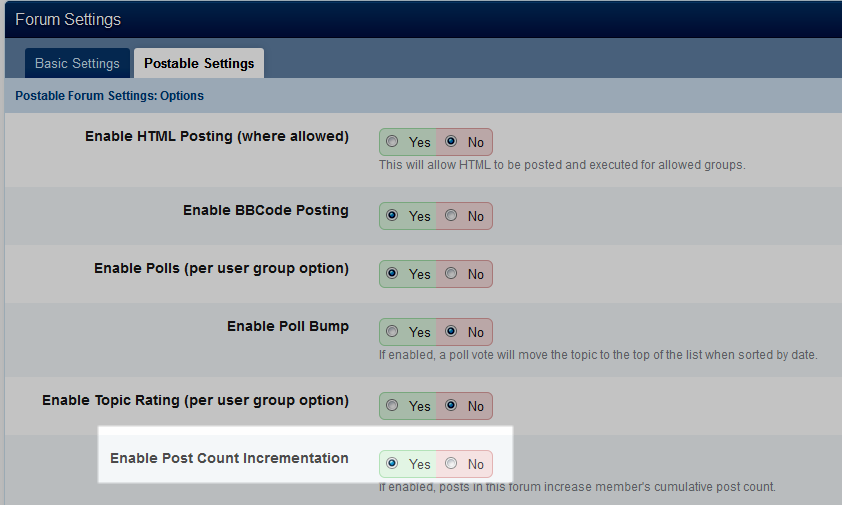842x505 pixels.
Task: Open the Postable Settings tab
Action: click(199, 63)
